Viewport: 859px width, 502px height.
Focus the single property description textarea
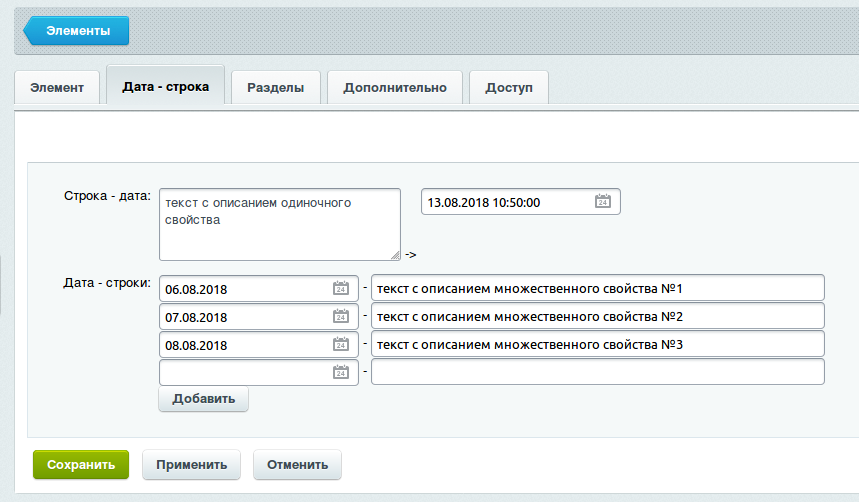pos(279,224)
